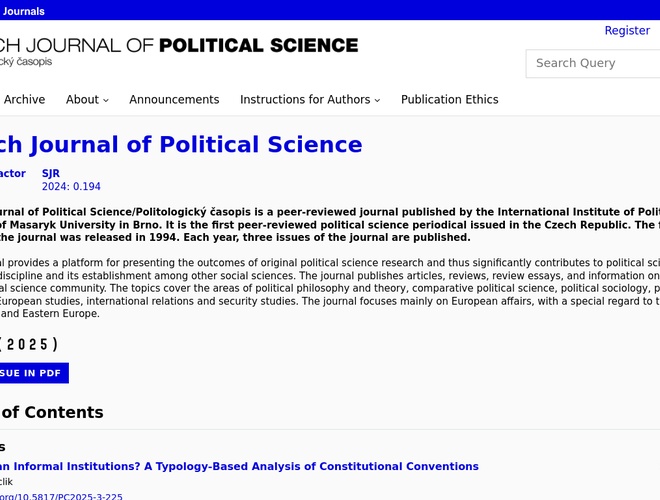The image size is (660, 500).
Task: Open the Archive menu item
Action: [x=24, y=100]
